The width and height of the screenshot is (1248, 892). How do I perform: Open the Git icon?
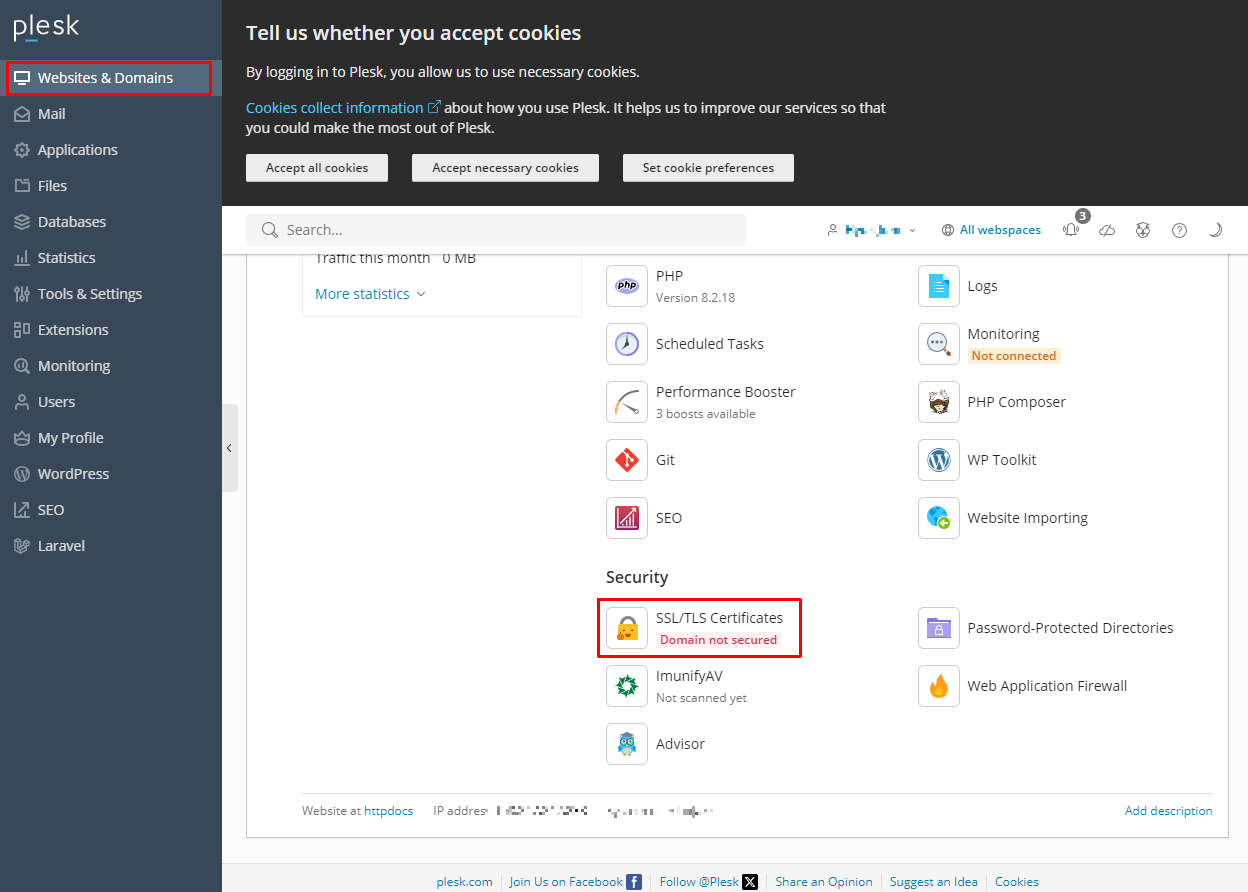point(627,460)
